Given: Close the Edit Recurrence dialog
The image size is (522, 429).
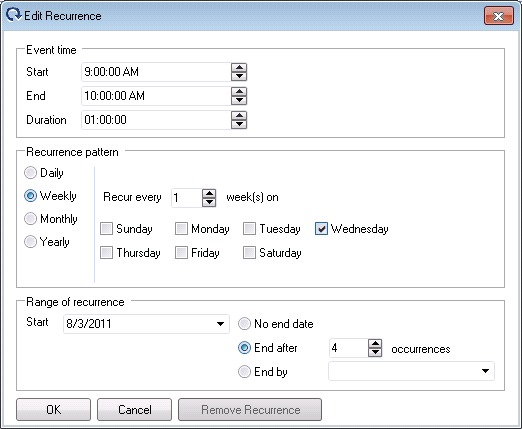Looking at the screenshot, I should click(499, 16).
